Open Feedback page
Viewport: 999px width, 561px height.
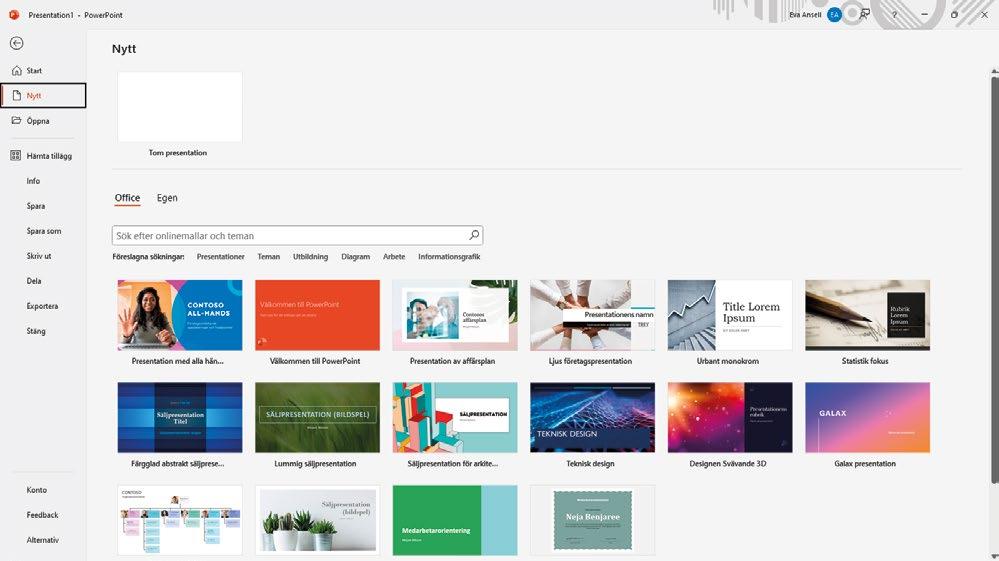point(43,515)
